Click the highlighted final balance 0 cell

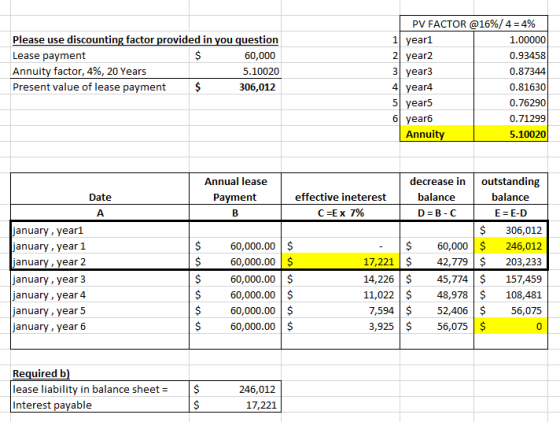point(511,326)
